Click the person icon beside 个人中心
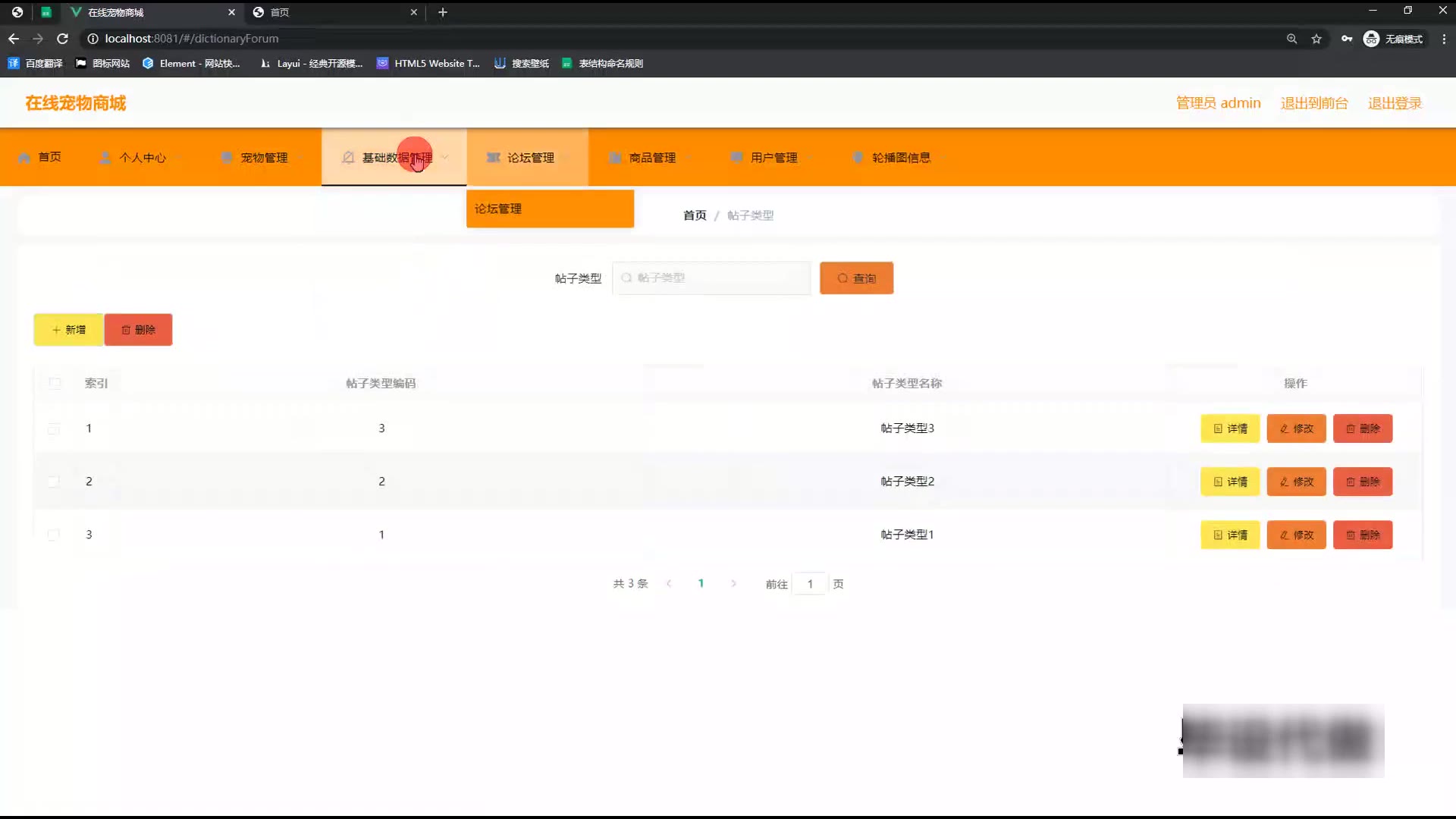1456x819 pixels. 105,158
